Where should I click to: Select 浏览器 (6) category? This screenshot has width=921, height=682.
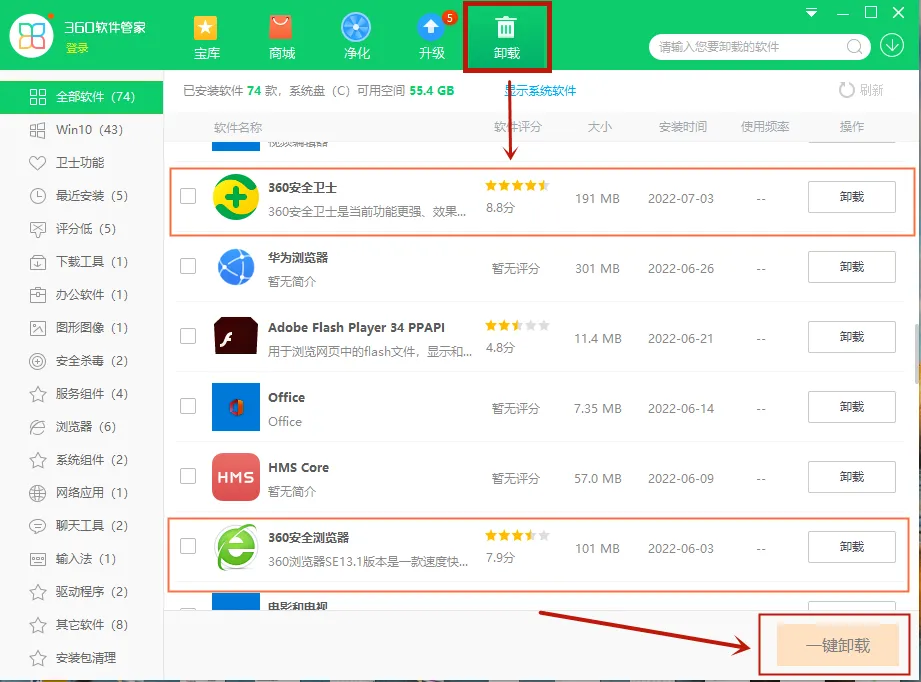click(x=82, y=426)
